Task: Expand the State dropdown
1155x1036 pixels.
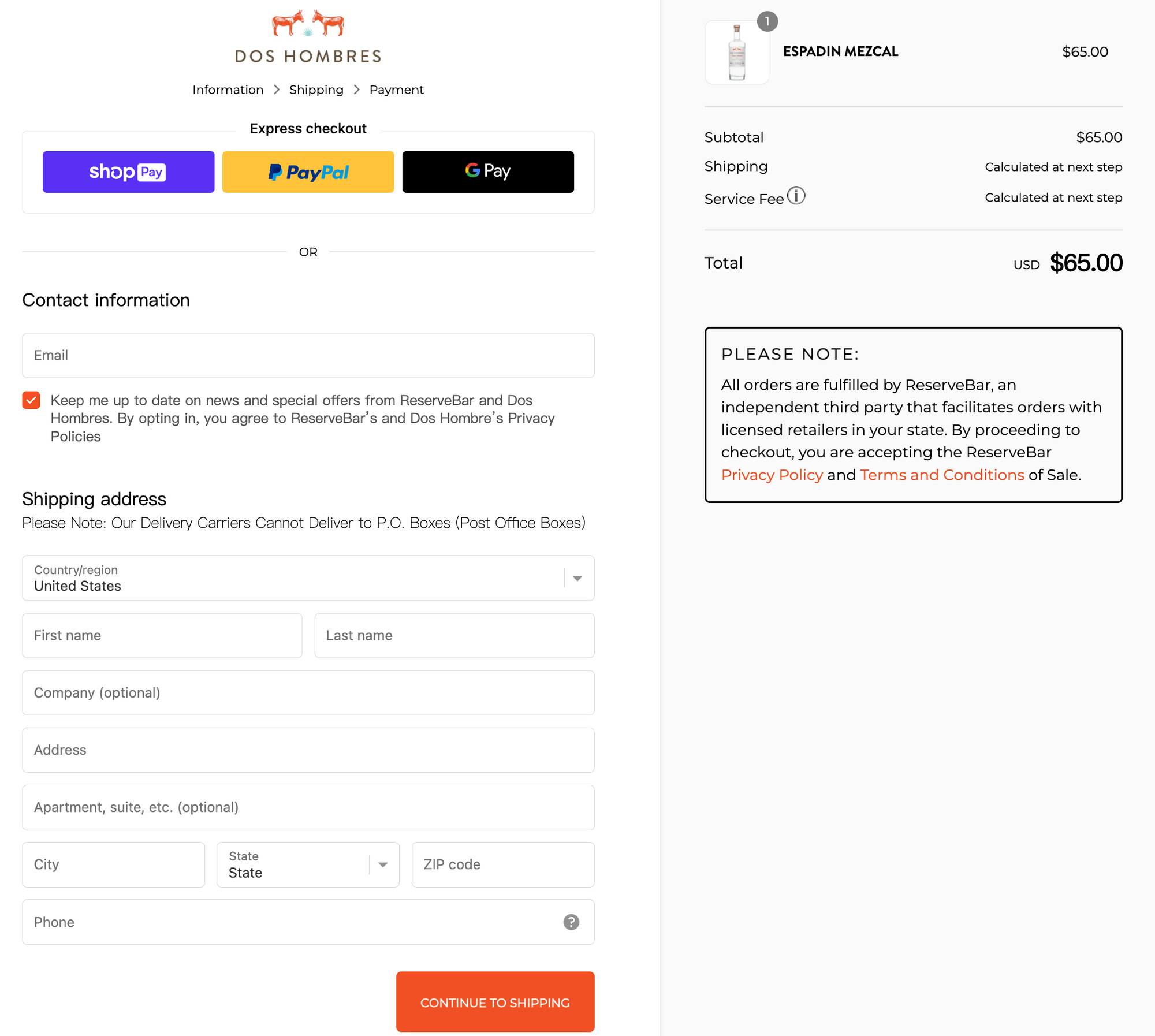Action: click(308, 864)
